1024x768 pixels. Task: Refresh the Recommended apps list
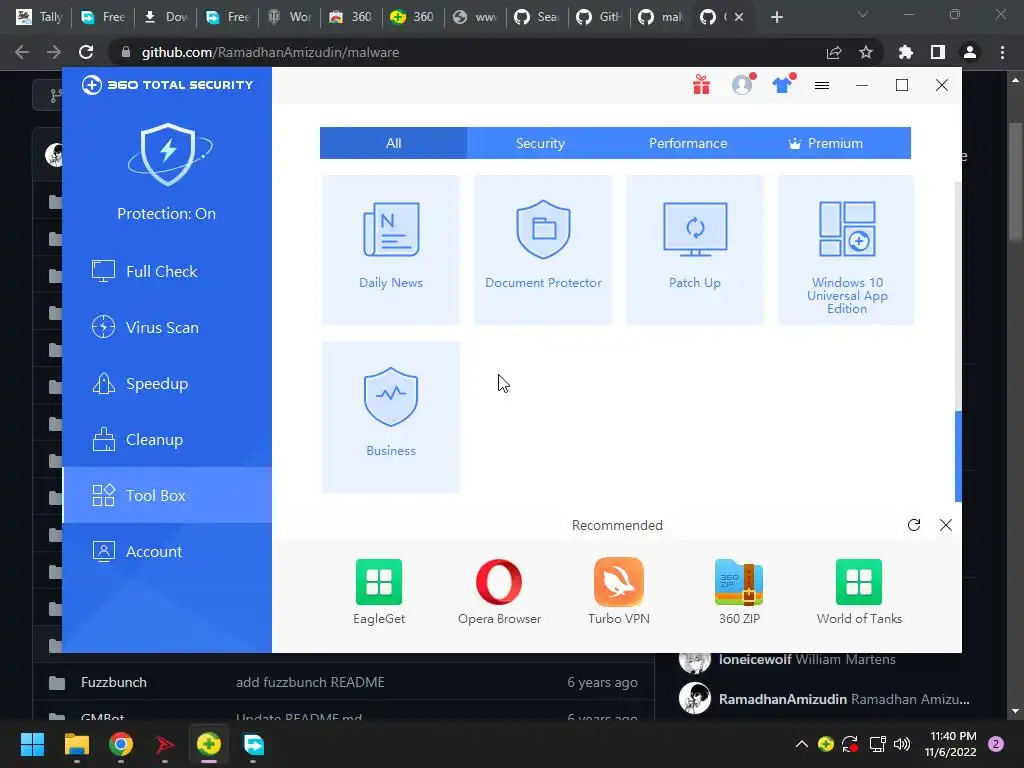914,525
